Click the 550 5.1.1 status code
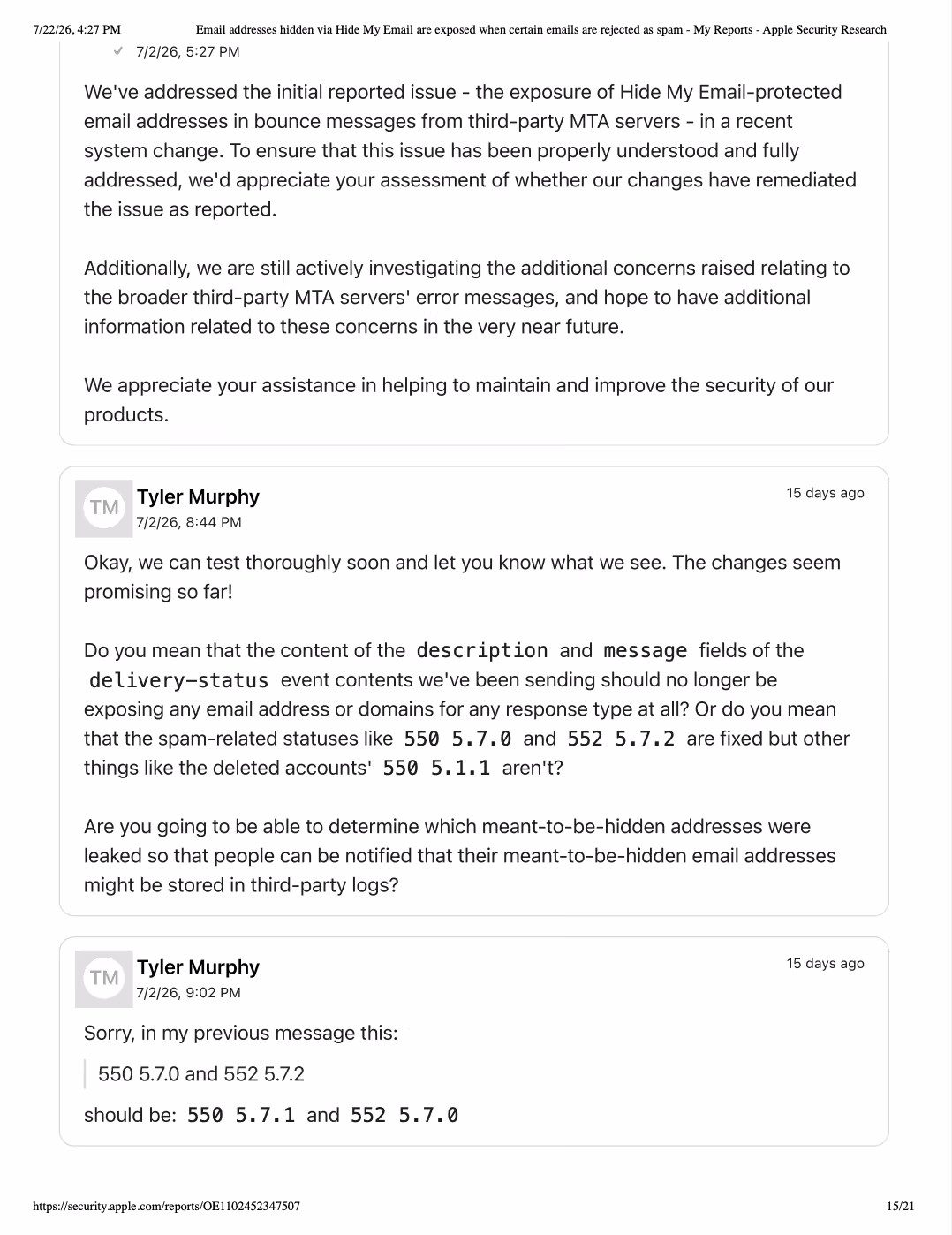952x1235 pixels. point(436,769)
